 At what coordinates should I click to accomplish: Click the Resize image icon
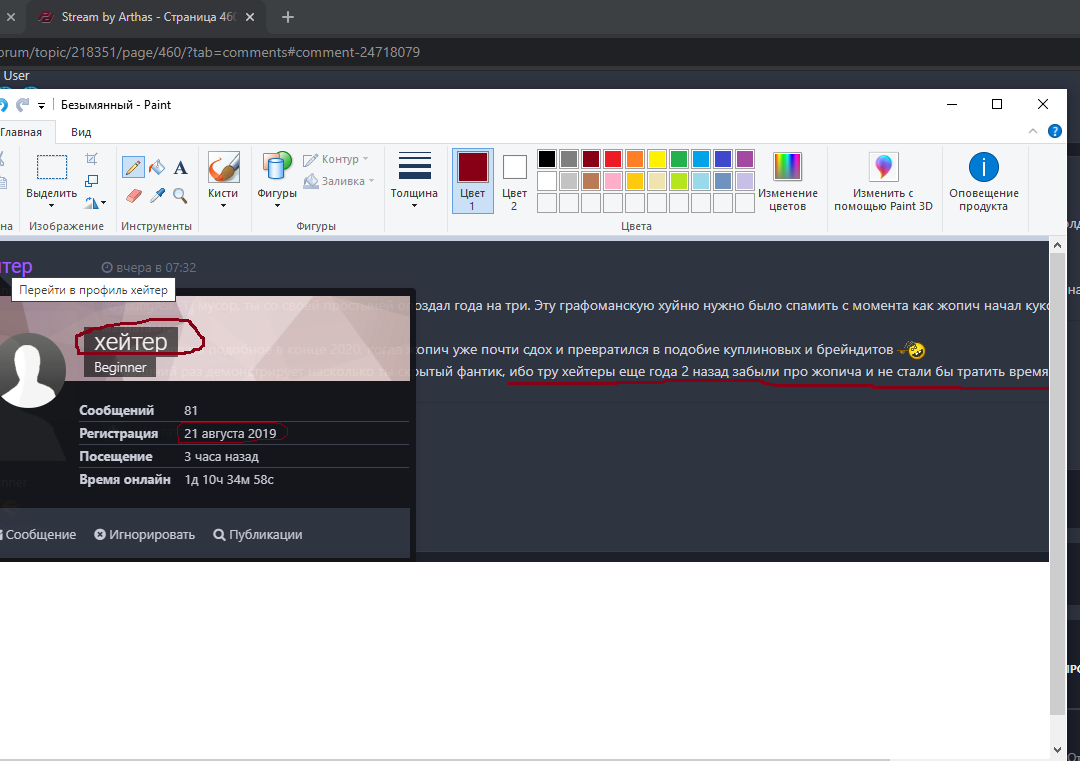coord(92,181)
